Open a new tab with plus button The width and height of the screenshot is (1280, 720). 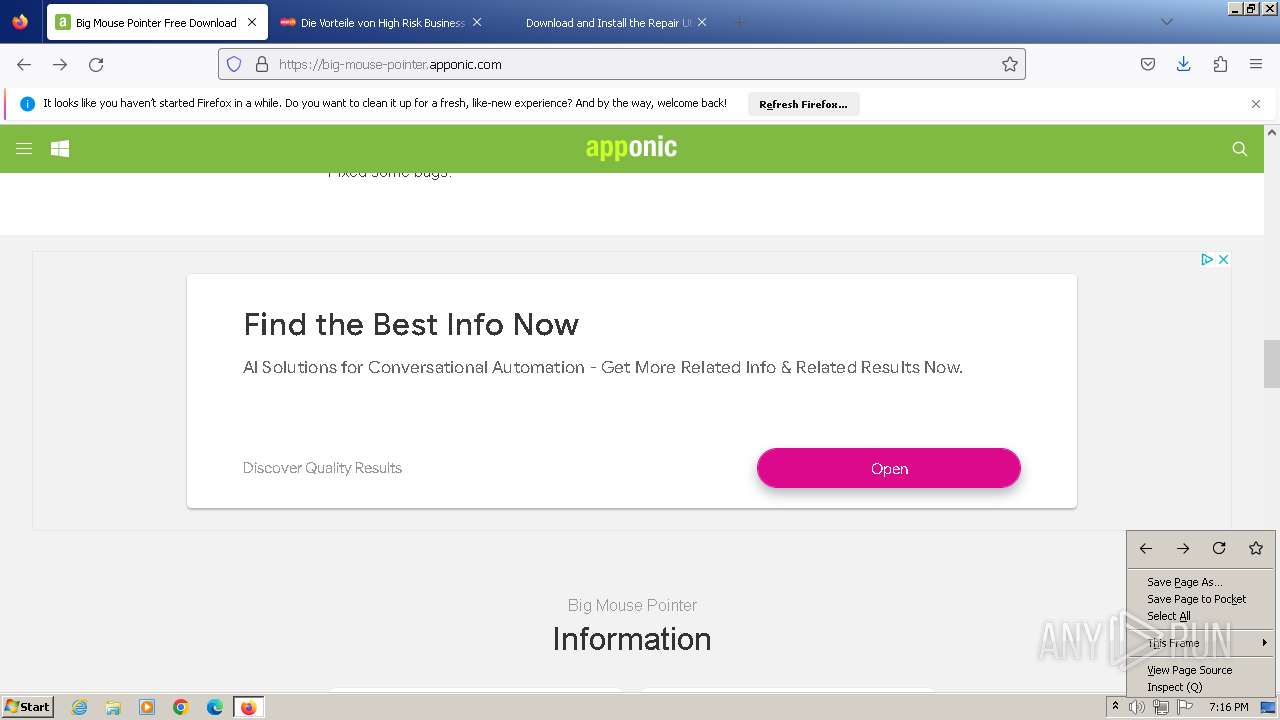(740, 22)
